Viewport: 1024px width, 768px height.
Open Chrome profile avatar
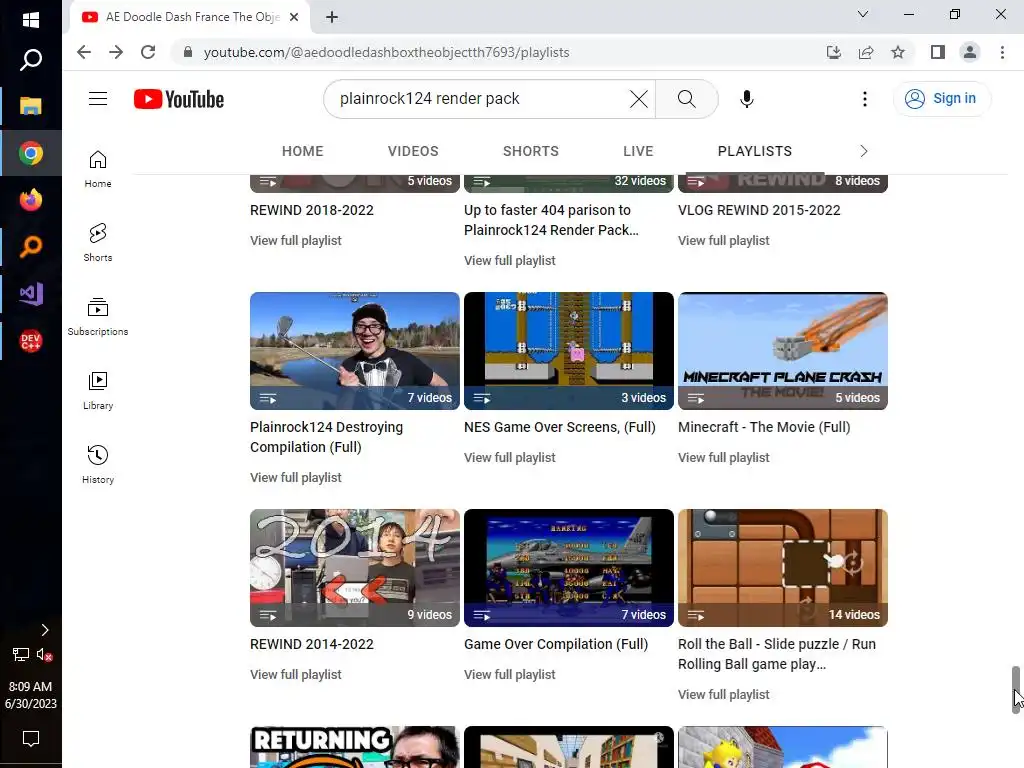970,52
